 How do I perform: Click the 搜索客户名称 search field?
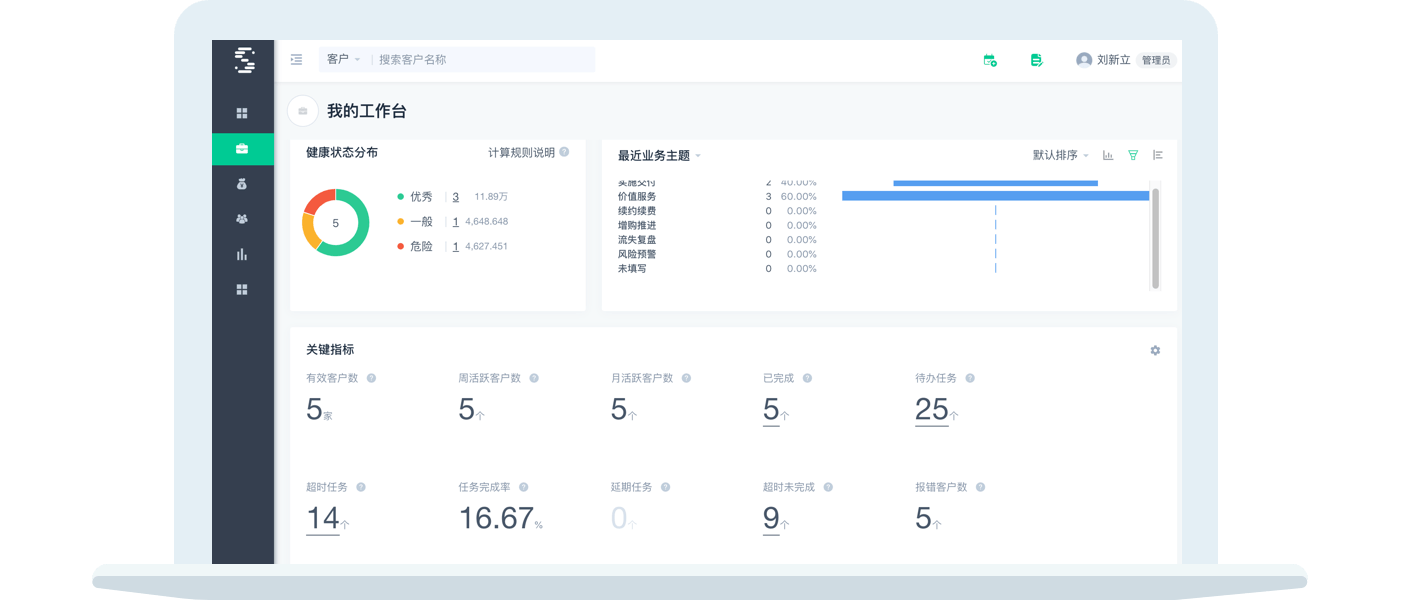(x=480, y=60)
